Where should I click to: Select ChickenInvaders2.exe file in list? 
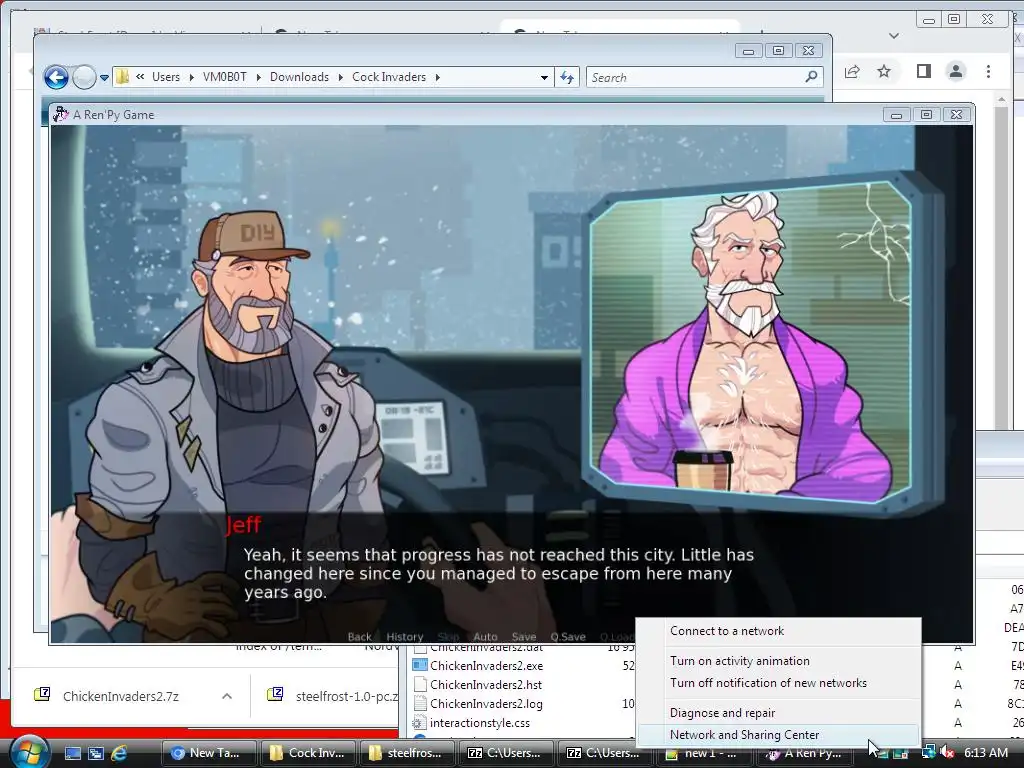(487, 665)
